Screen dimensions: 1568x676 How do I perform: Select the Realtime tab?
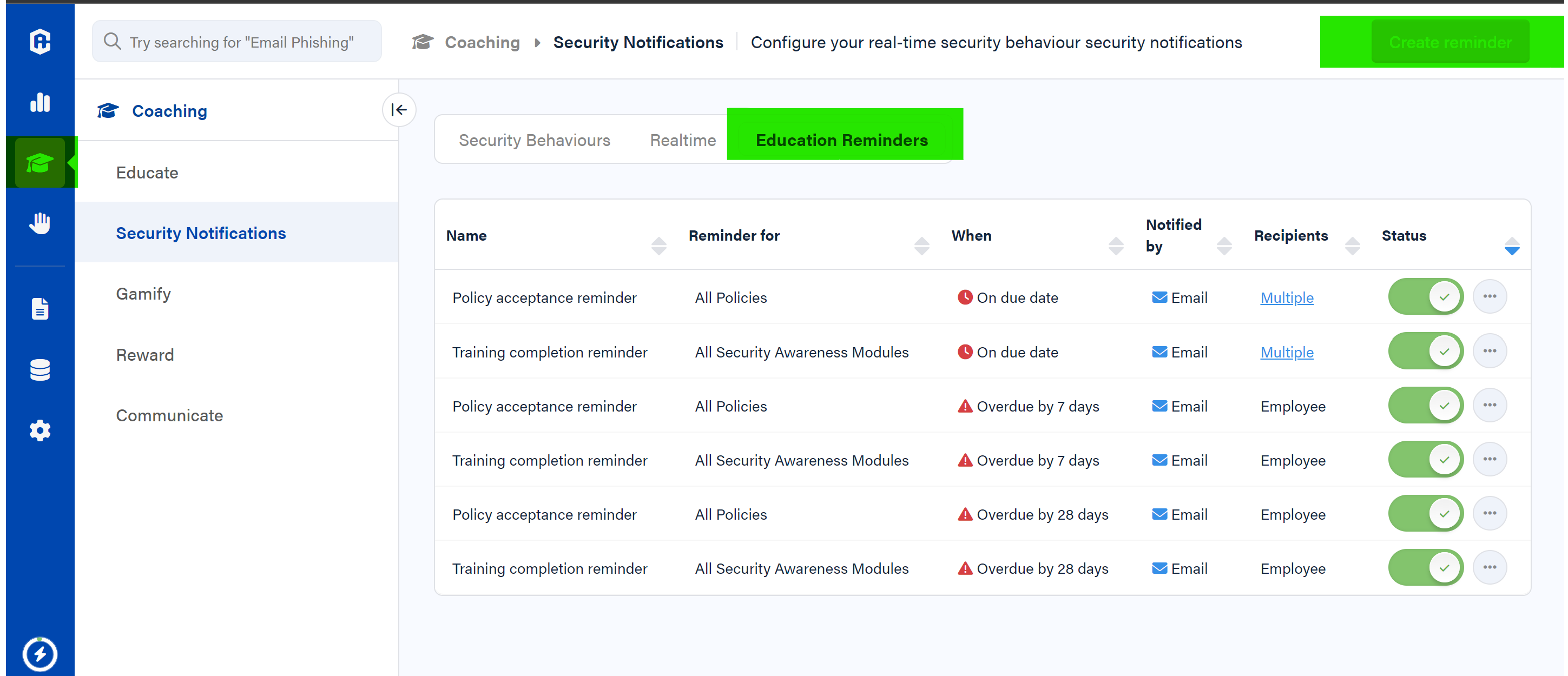pyautogui.click(x=682, y=140)
